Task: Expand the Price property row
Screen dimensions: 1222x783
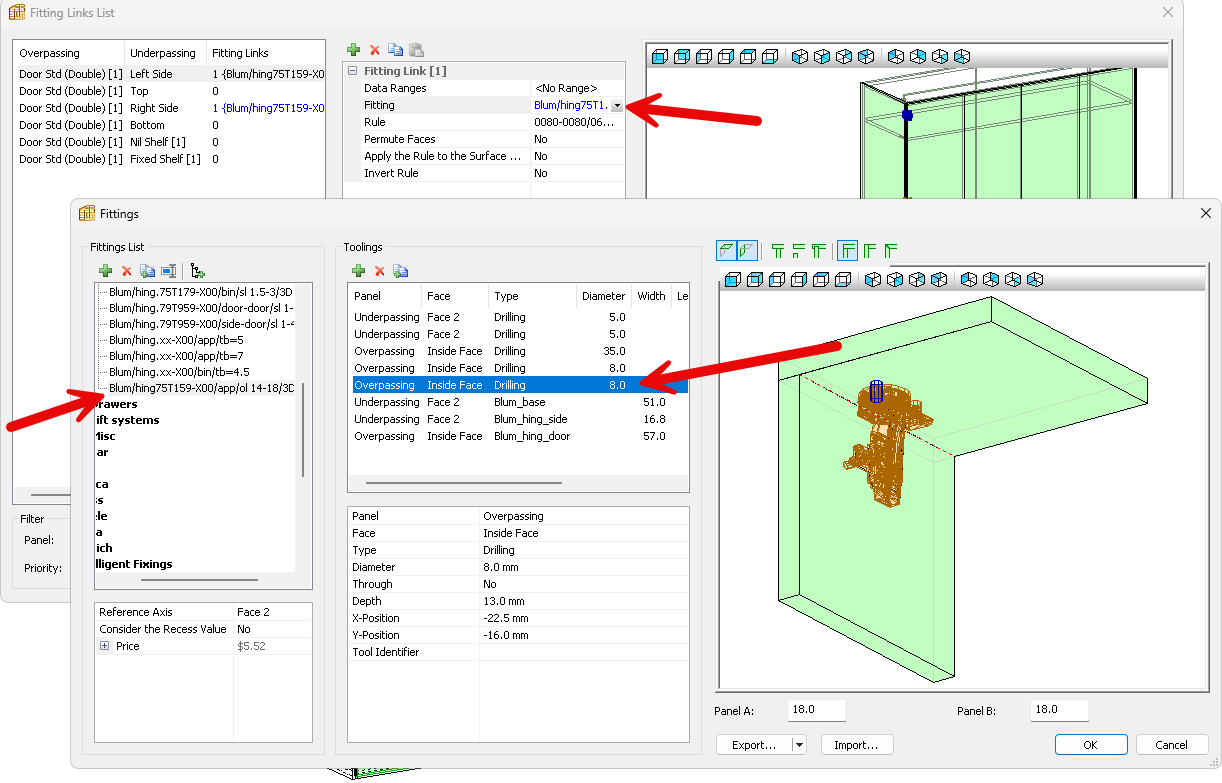Action: pos(105,647)
